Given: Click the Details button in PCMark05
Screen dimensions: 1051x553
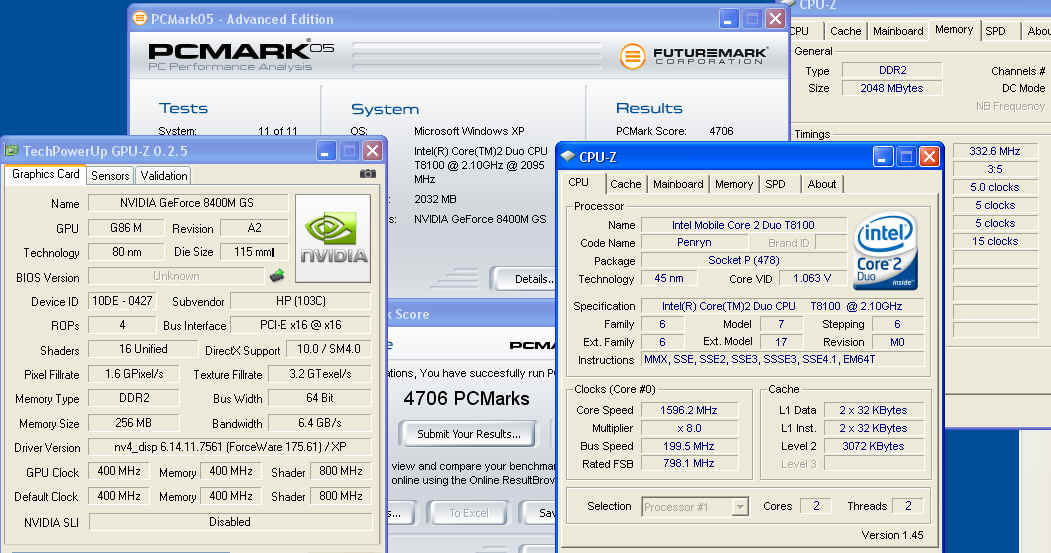Looking at the screenshot, I should 526,279.
